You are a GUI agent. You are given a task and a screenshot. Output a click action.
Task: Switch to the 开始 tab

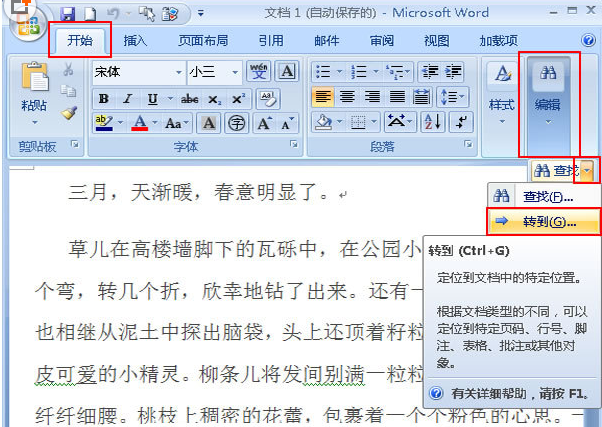coord(80,40)
